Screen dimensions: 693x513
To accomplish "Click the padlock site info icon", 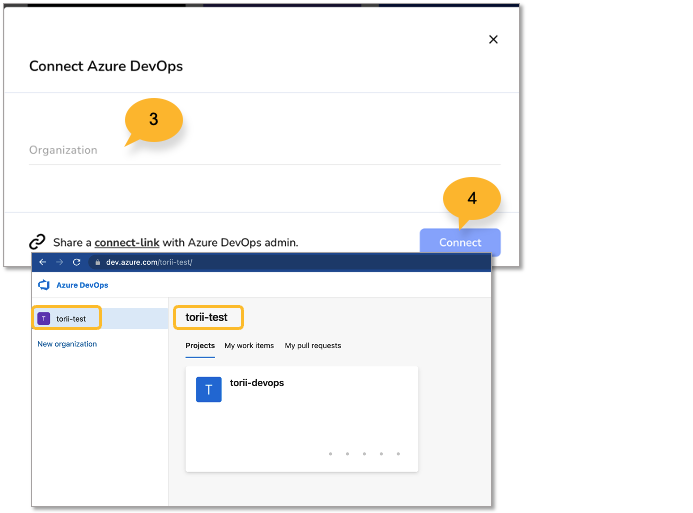I will 98,262.
